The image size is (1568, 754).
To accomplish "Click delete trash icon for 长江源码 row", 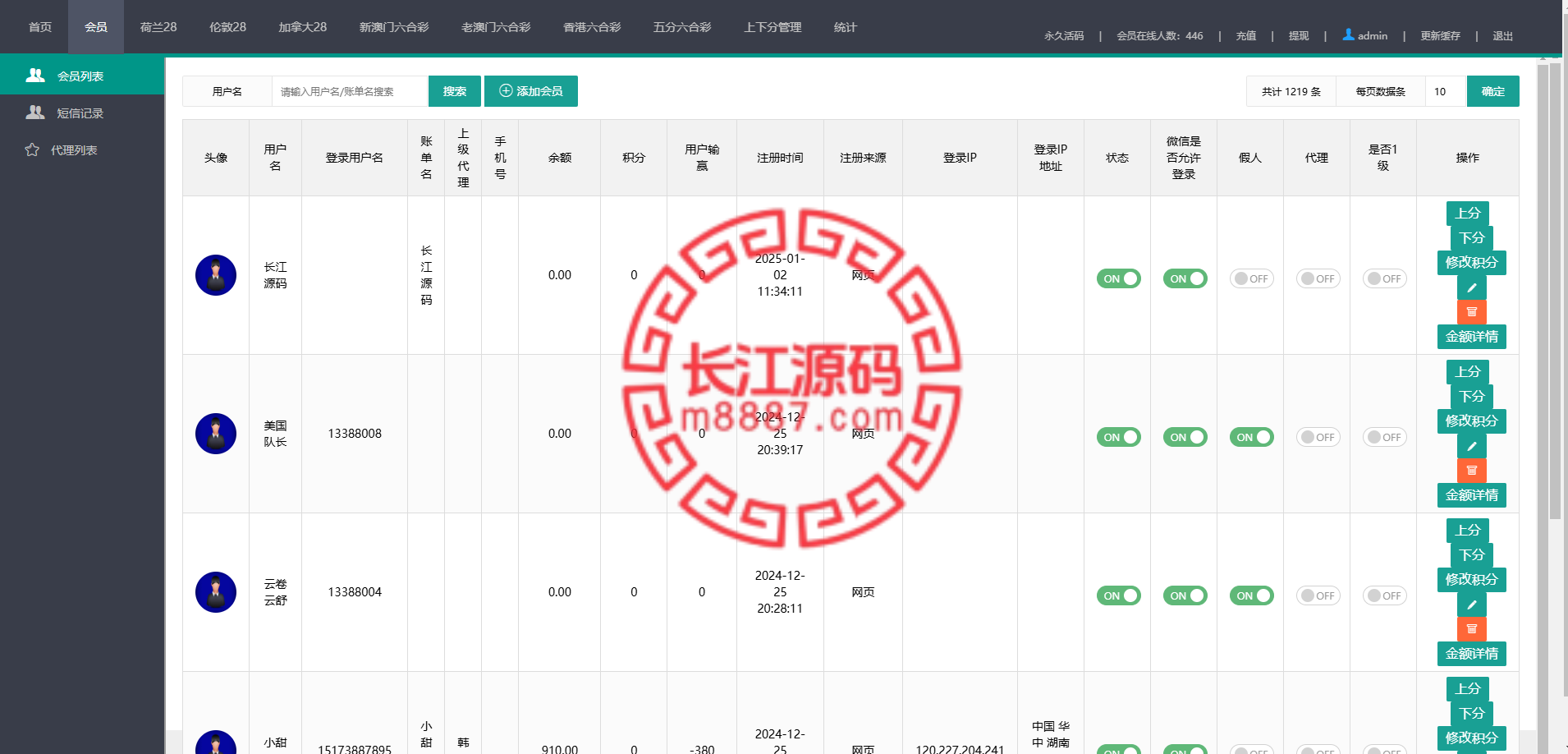I will (1472, 312).
